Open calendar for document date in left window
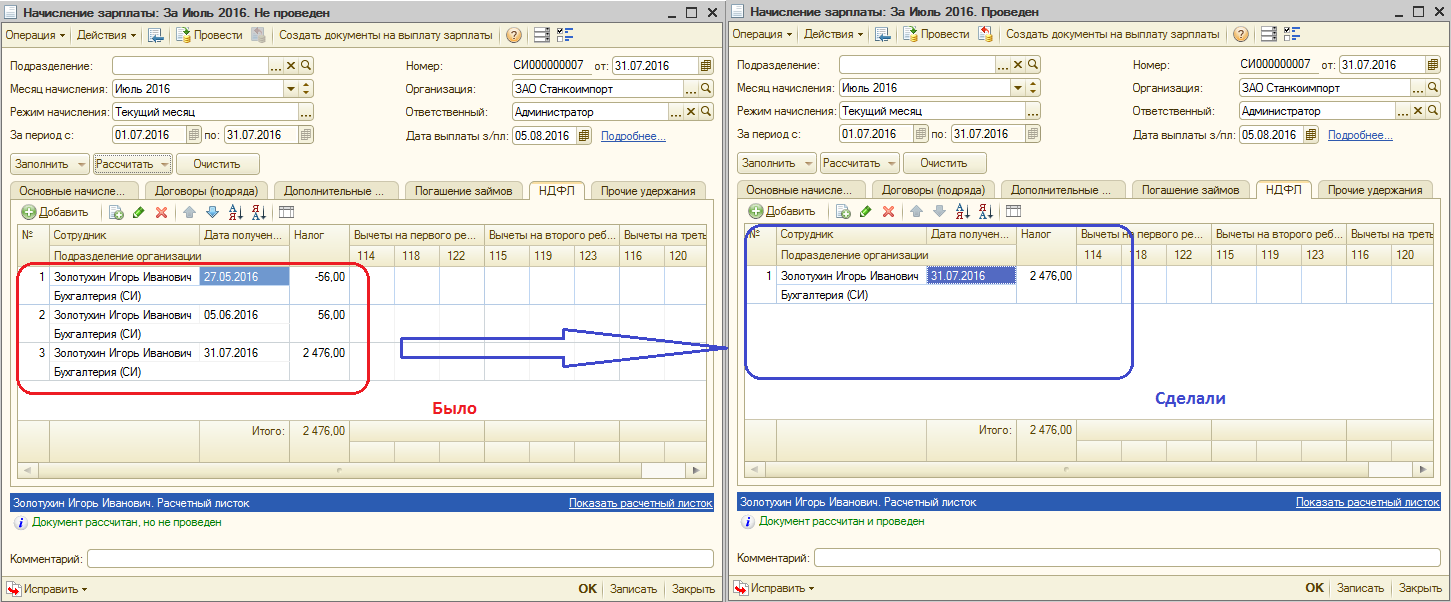This screenshot has height=602, width=1451. [x=706, y=66]
